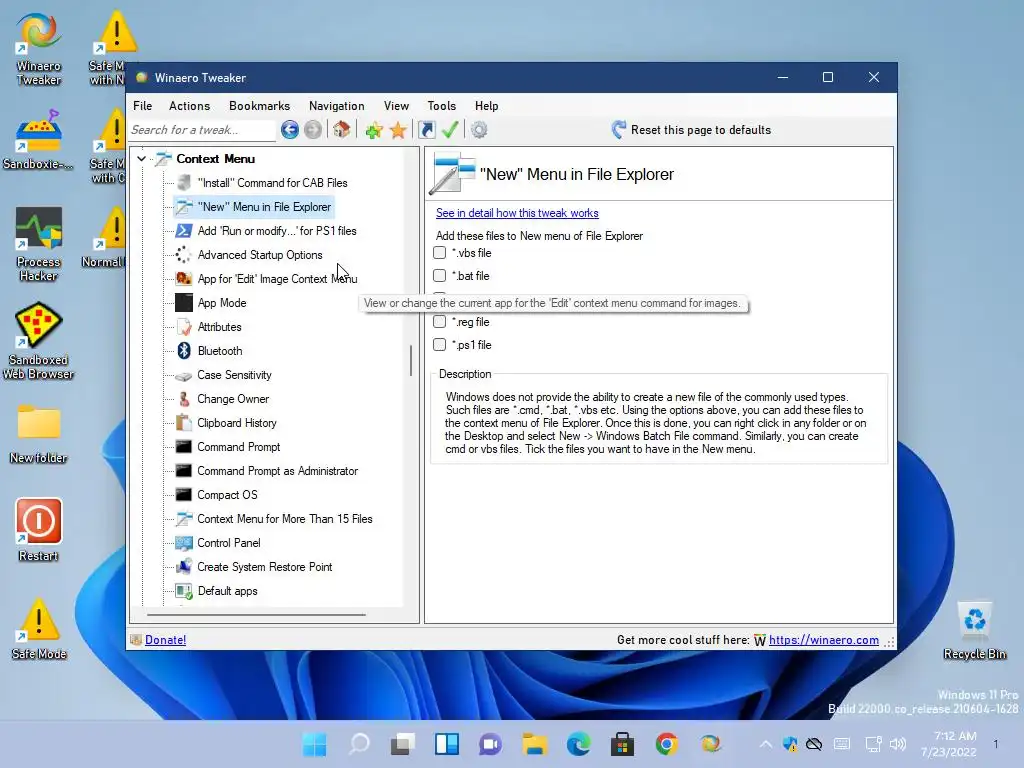Select Winaero Tweaker desktop shortcut
1024x768 pixels.
[39, 49]
